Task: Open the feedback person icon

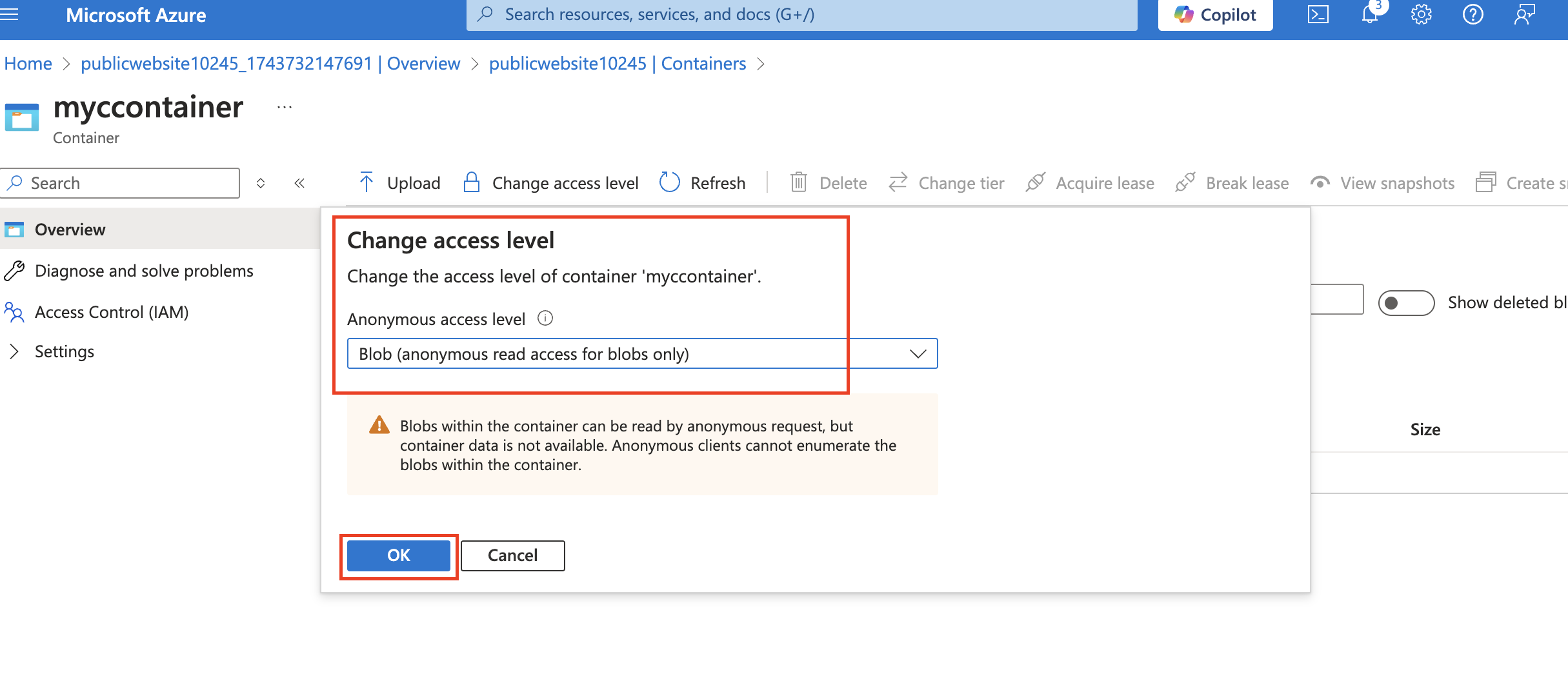Action: tap(1525, 15)
